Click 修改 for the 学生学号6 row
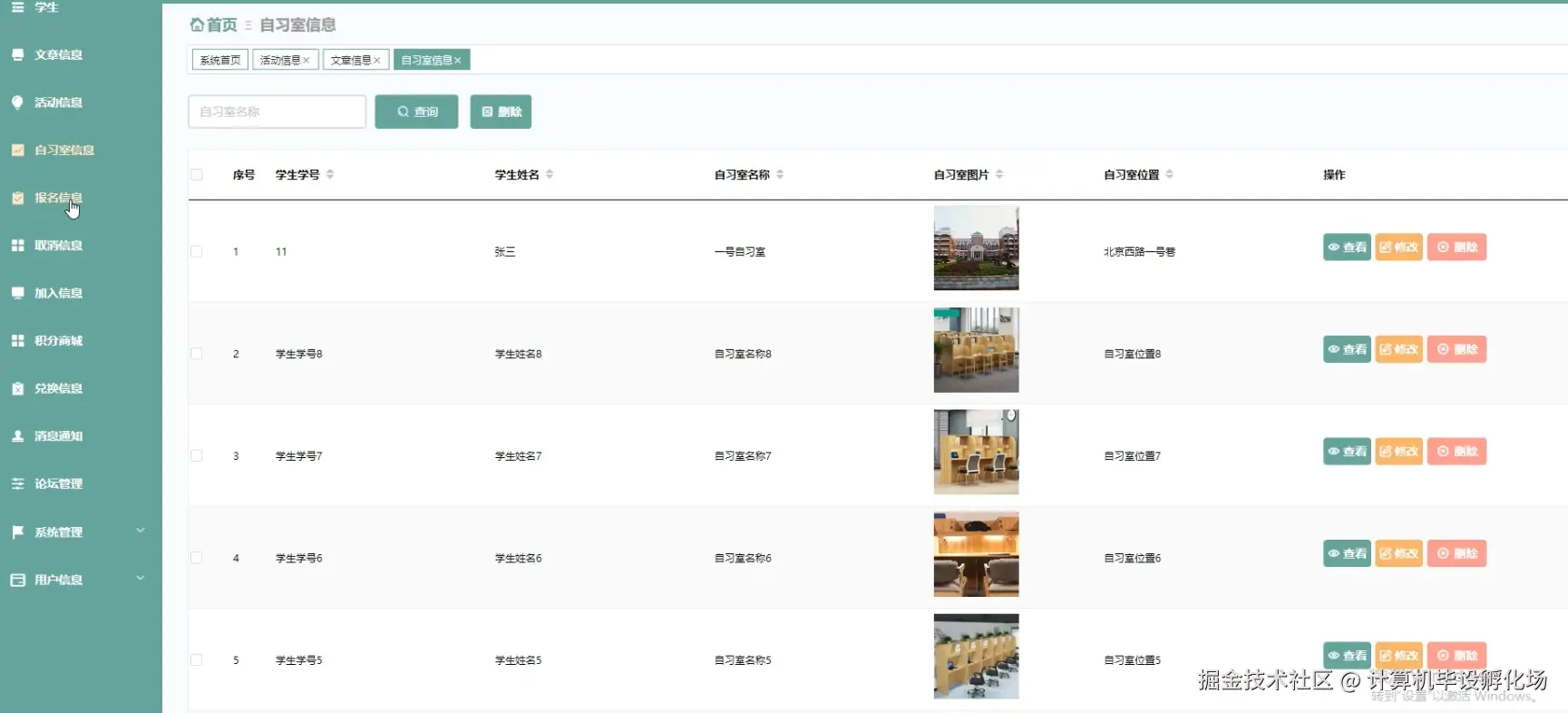This screenshot has height=713, width=1568. coord(1398,553)
